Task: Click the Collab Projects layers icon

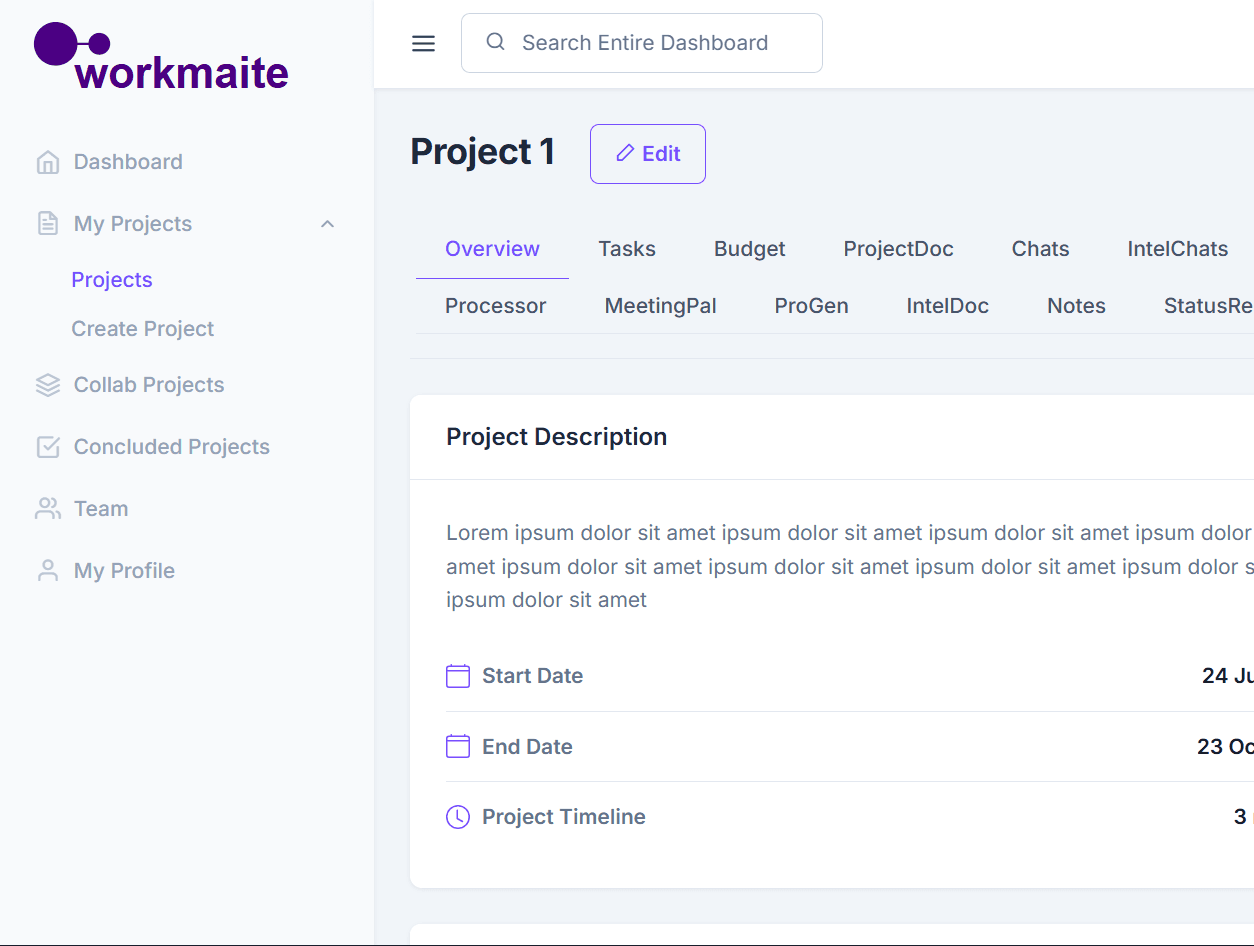Action: pos(47,385)
